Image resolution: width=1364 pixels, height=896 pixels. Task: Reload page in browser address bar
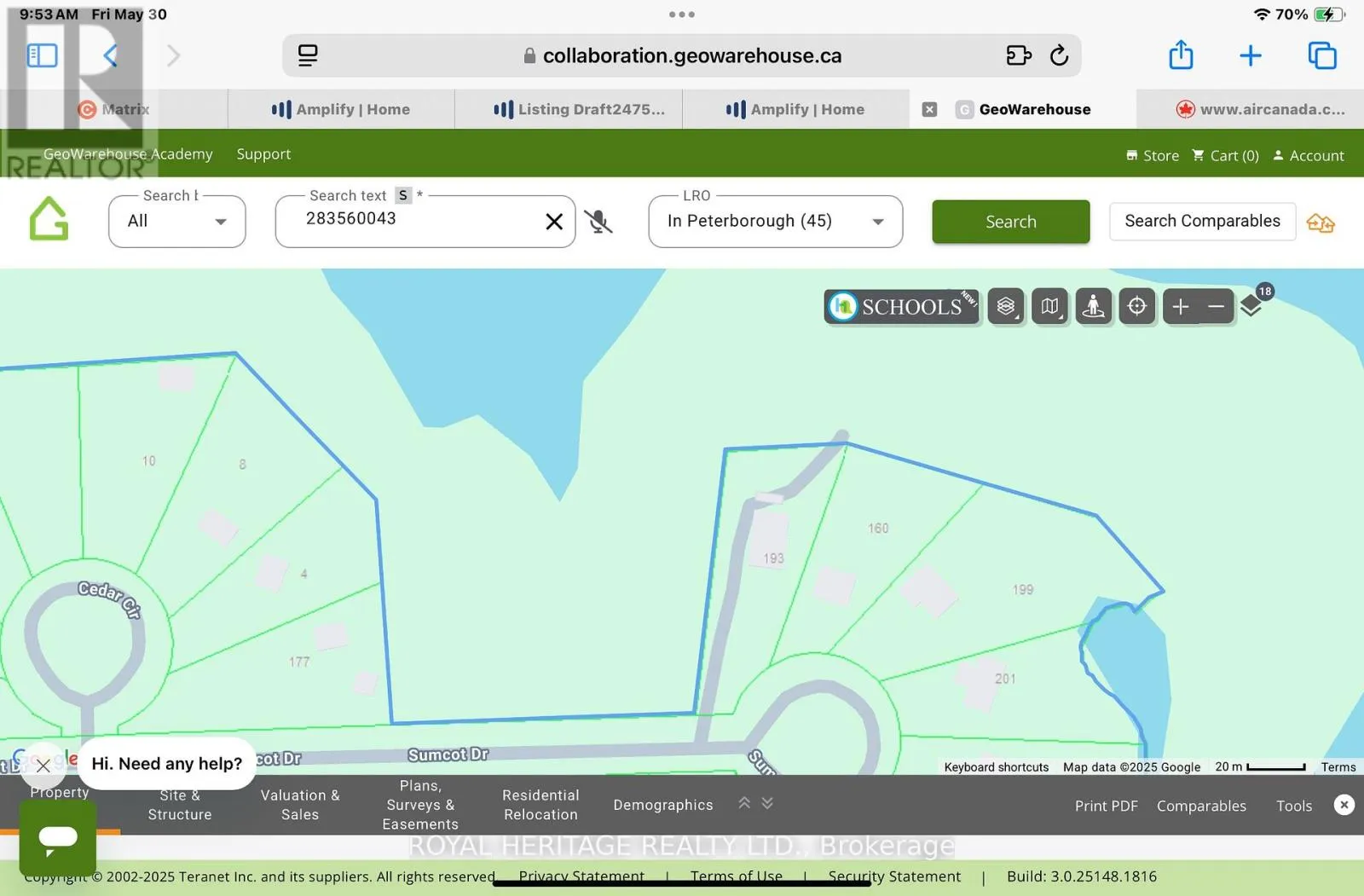pos(1059,56)
